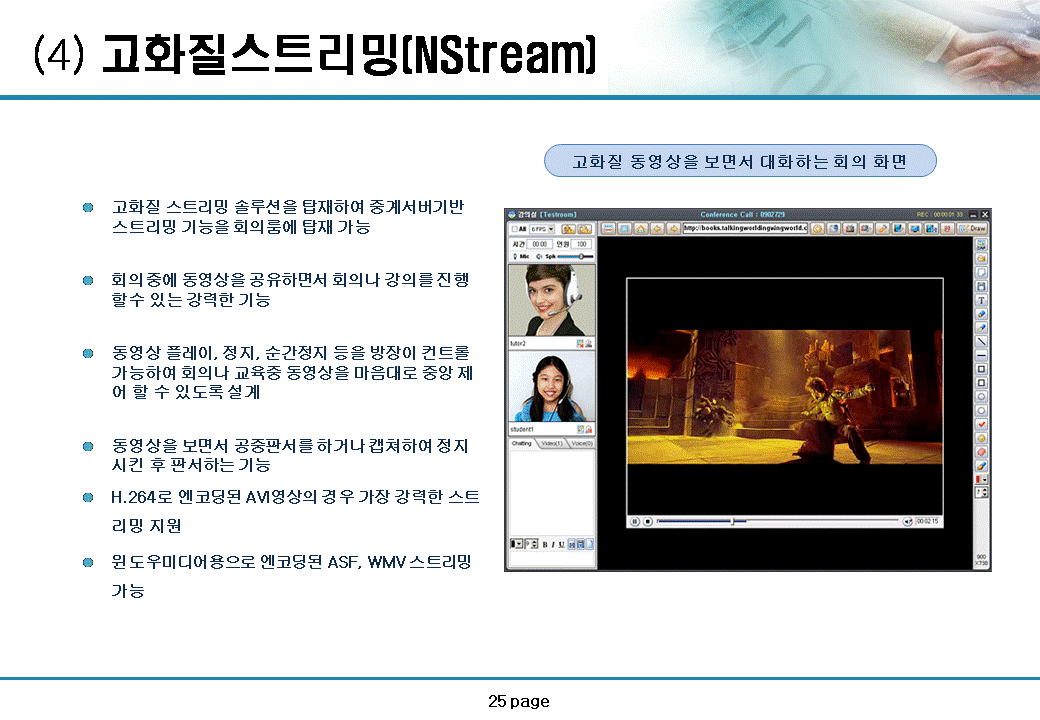The image size is (1040, 720).
Task: Click the fullscreen view toolbar icon
Action: point(624,229)
